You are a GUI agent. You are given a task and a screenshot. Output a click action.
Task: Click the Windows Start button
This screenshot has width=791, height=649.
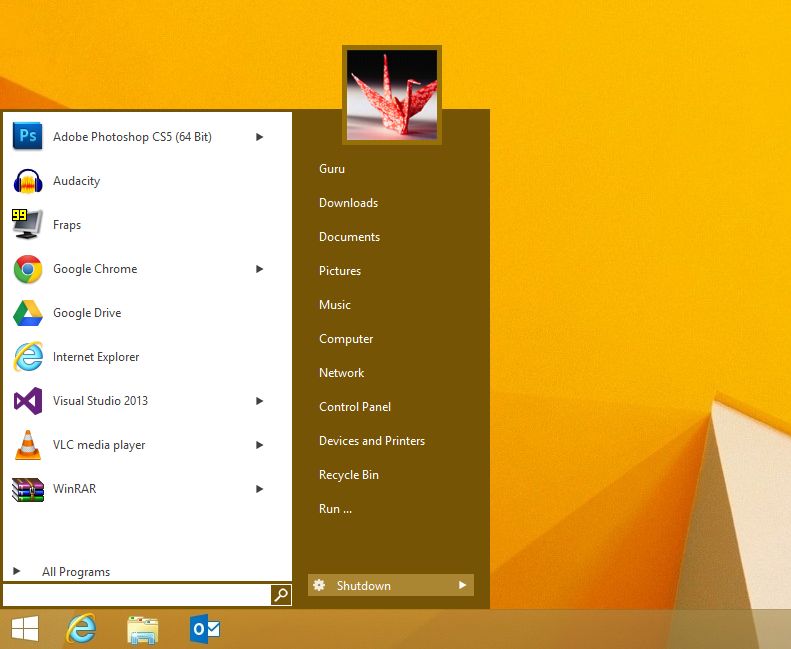25,629
